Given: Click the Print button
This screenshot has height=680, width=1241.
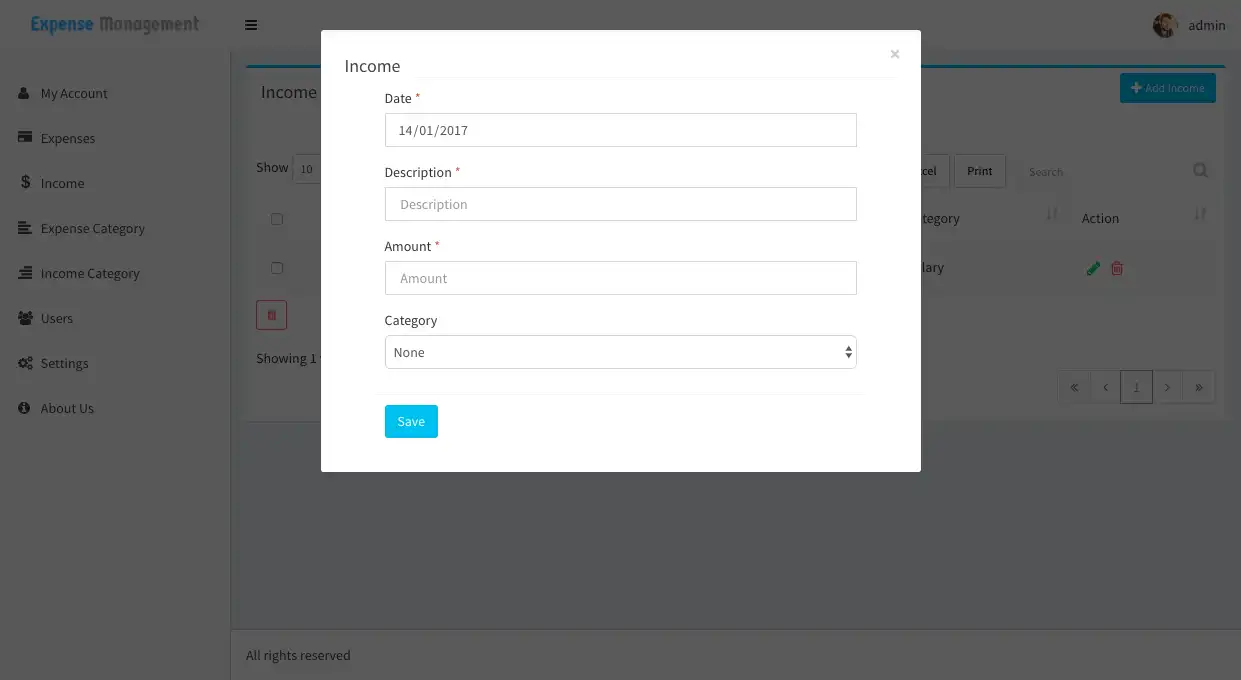Looking at the screenshot, I should 979,171.
